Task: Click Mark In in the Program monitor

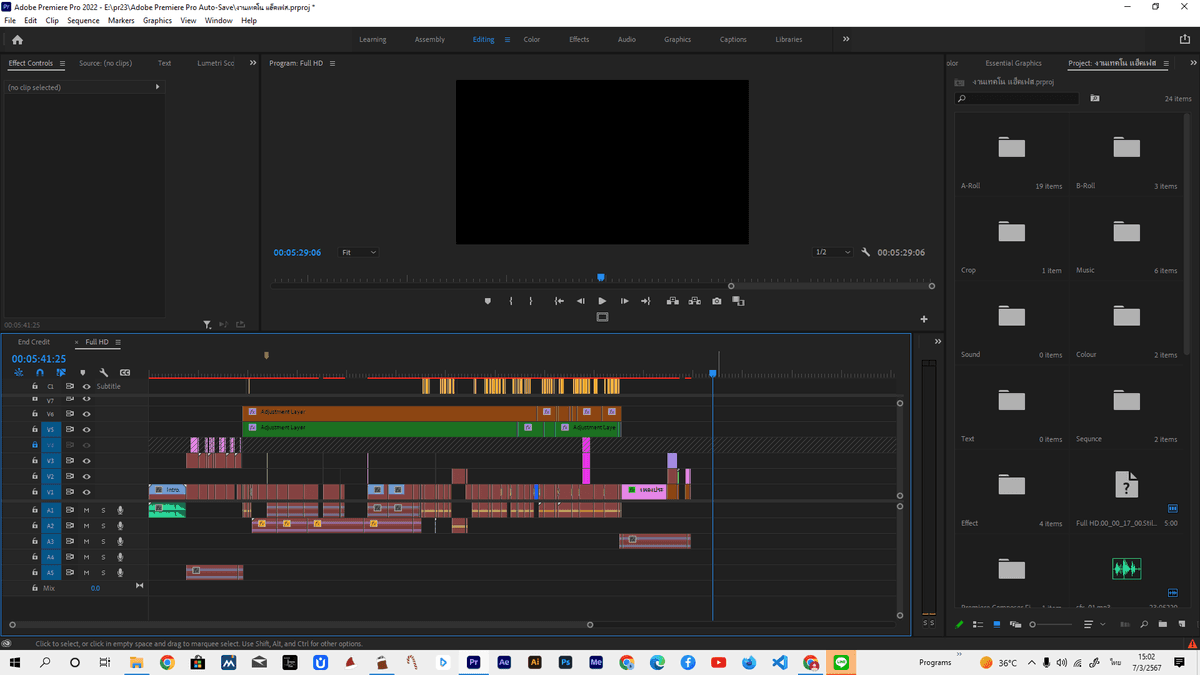Action: (510, 301)
